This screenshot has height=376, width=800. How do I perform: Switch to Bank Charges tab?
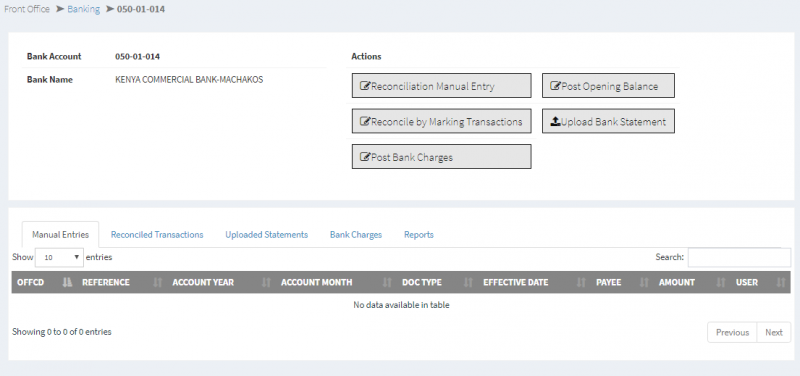356,235
